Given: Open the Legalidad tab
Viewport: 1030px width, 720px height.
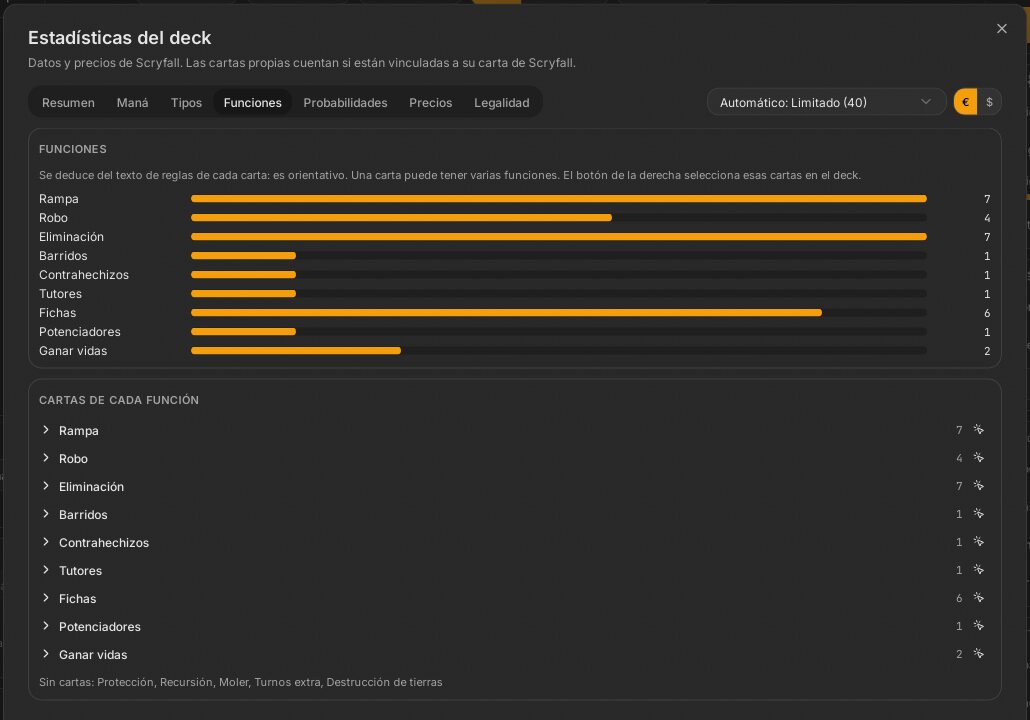Looking at the screenshot, I should click(501, 102).
